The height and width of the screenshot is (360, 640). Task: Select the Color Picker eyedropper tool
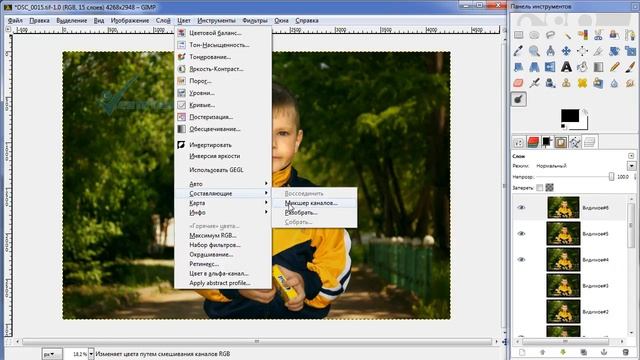(518, 51)
